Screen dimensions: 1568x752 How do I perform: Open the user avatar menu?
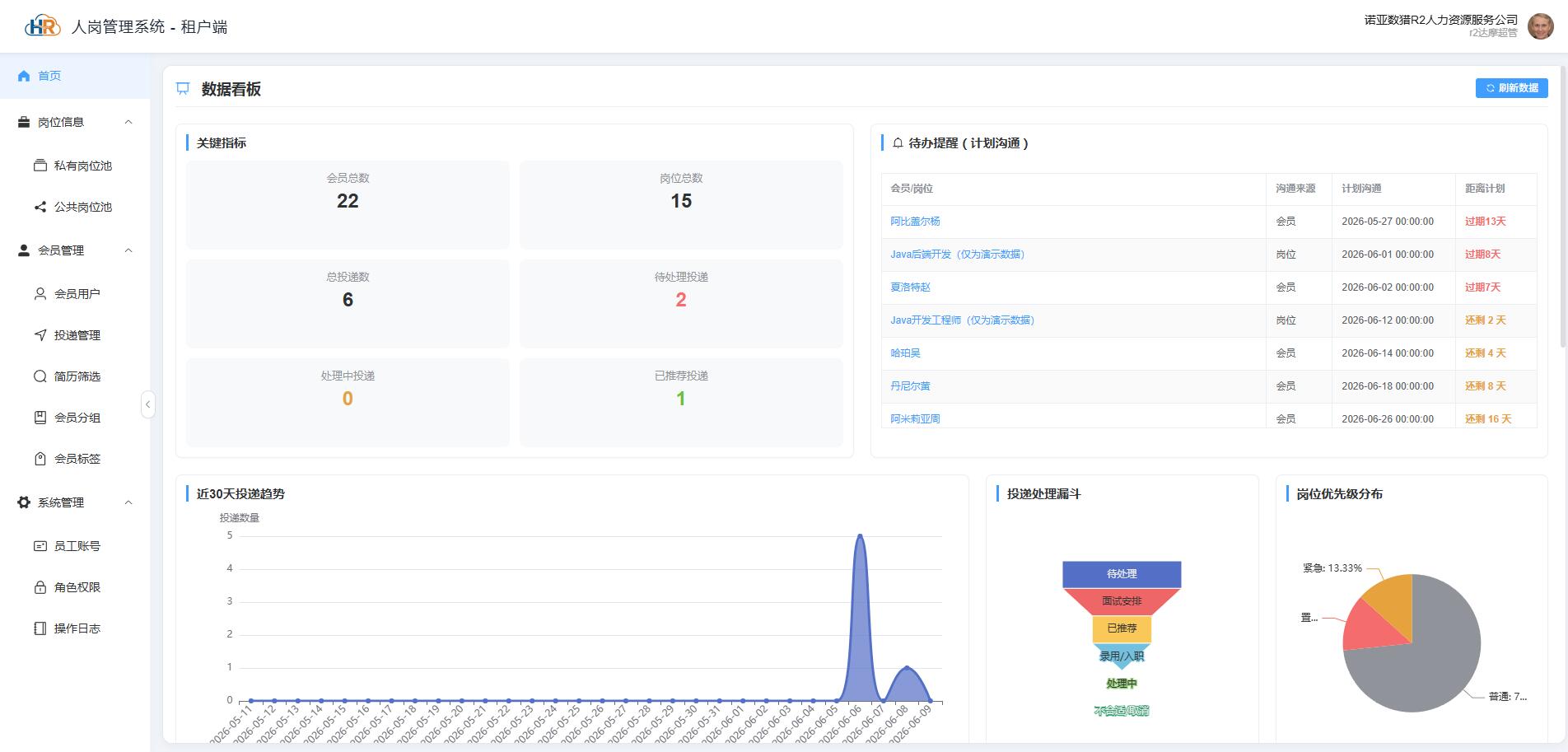click(x=1540, y=26)
